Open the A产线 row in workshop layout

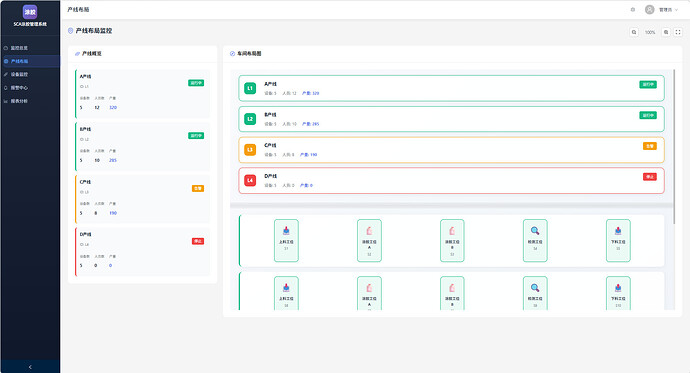point(451,88)
